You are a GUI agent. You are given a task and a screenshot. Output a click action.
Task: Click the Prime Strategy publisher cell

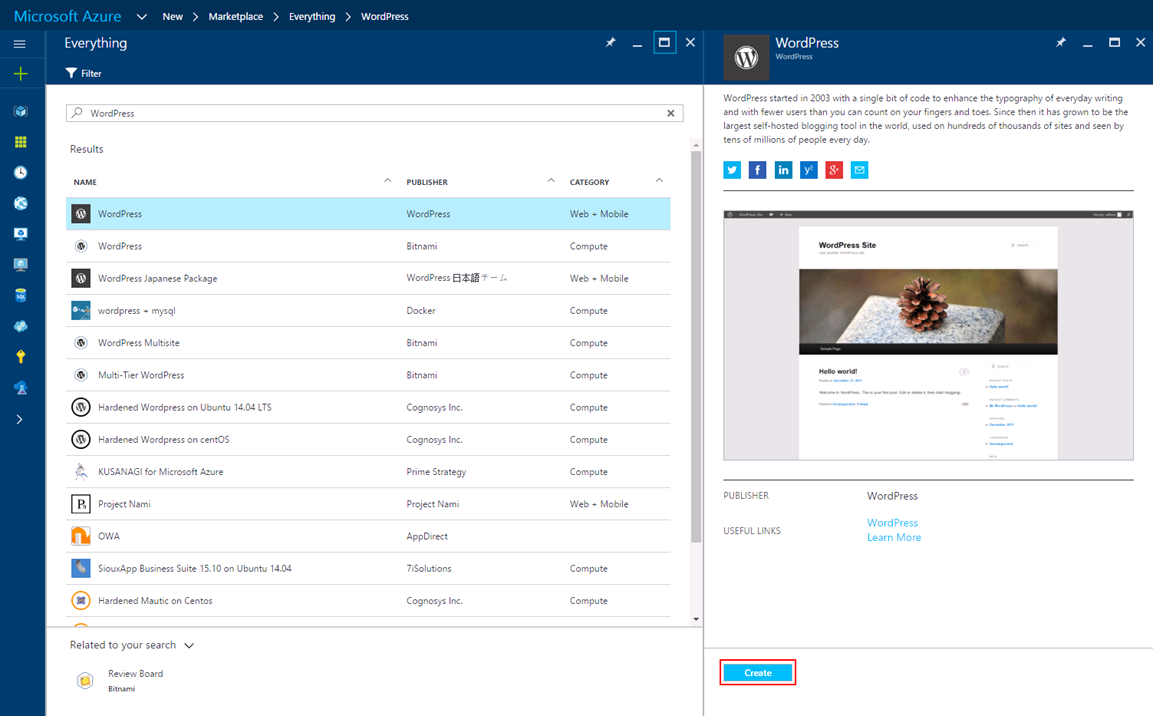pyautogui.click(x=436, y=472)
